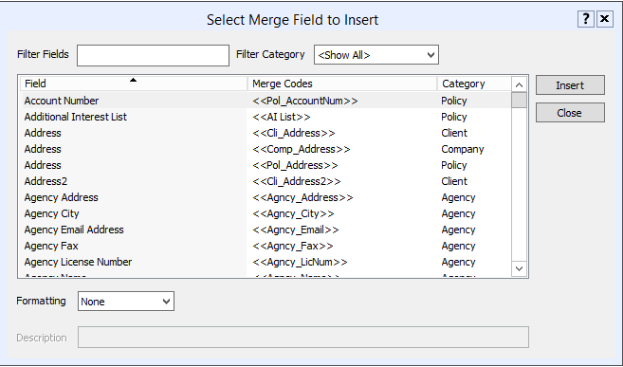Click the <<Agncy_Address>> merge code

click(302, 197)
